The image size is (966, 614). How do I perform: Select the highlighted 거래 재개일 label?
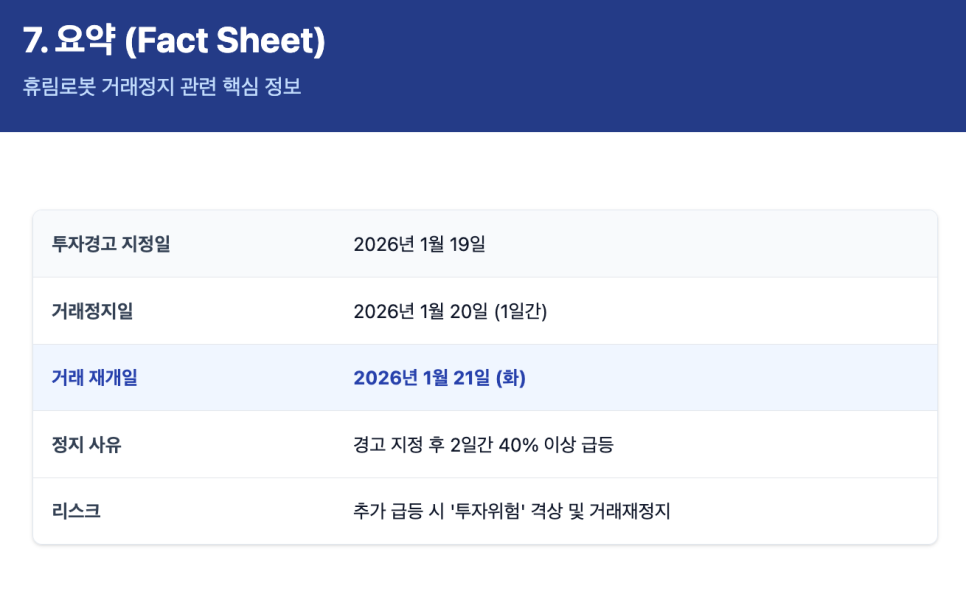pos(94,378)
